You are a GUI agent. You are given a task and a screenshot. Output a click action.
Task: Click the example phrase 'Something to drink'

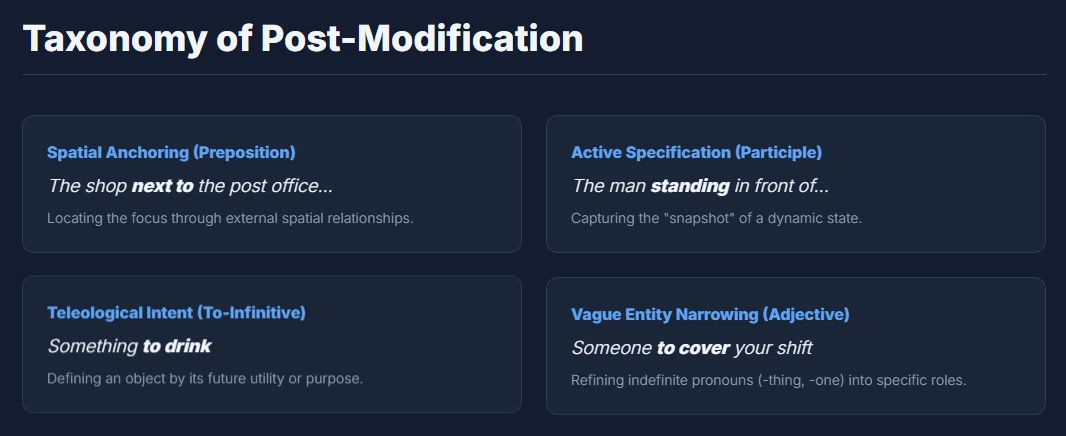click(129, 346)
